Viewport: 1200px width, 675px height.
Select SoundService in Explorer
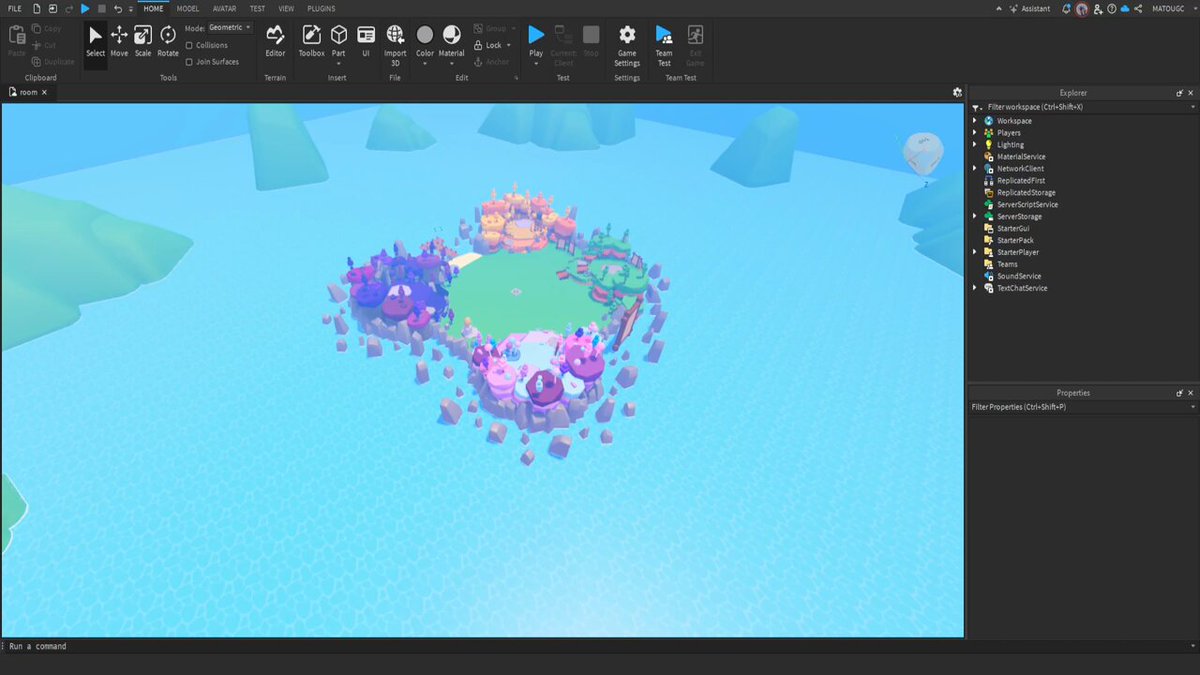click(x=1019, y=276)
